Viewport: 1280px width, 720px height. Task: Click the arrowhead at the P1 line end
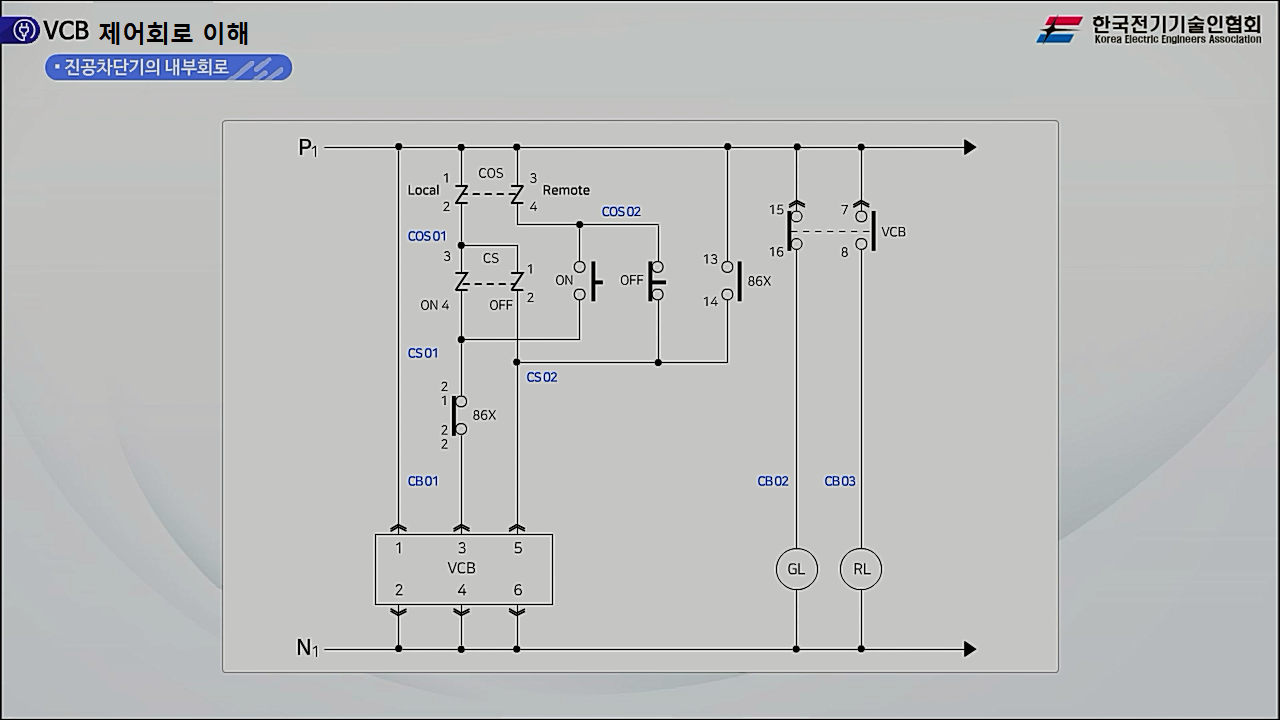[969, 148]
